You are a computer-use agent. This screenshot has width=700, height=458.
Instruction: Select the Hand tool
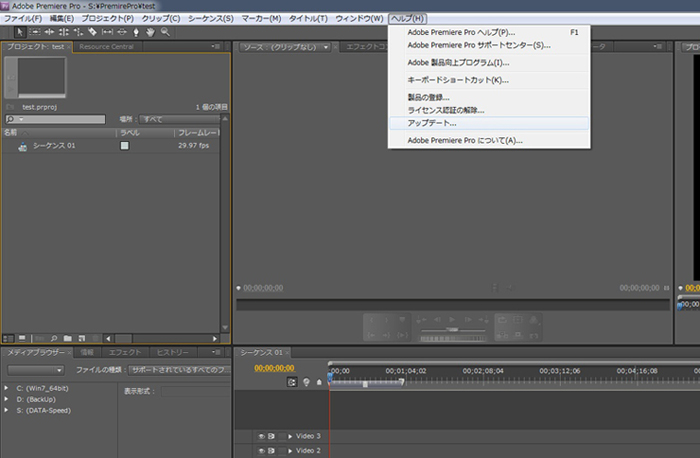150,32
